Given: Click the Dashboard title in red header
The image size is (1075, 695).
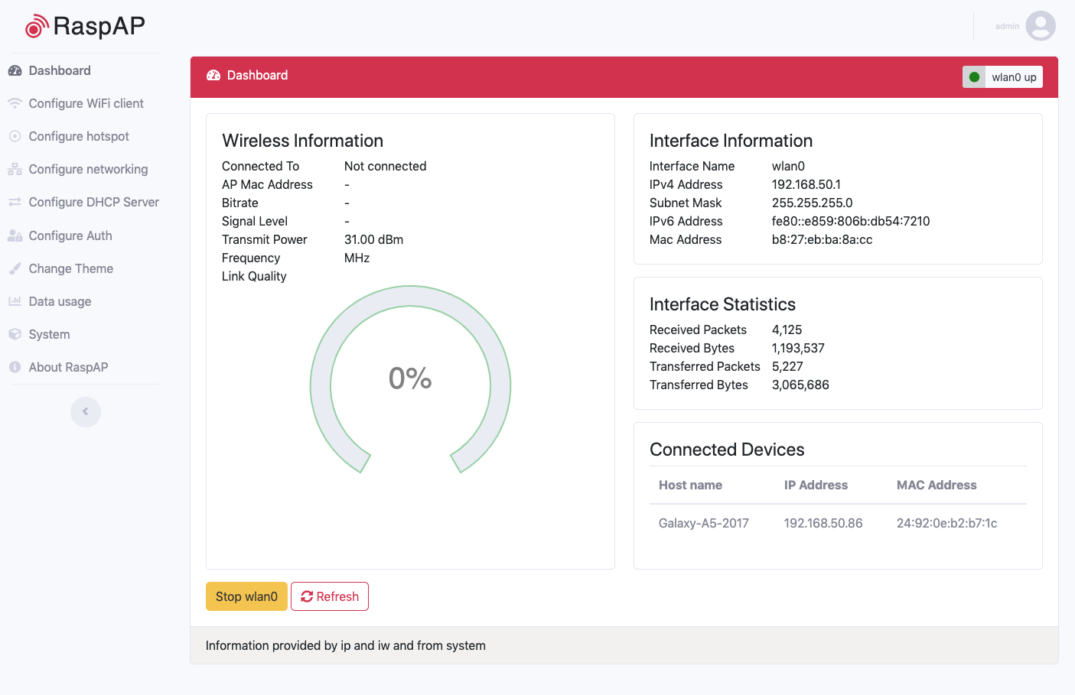Looking at the screenshot, I should [x=257, y=75].
